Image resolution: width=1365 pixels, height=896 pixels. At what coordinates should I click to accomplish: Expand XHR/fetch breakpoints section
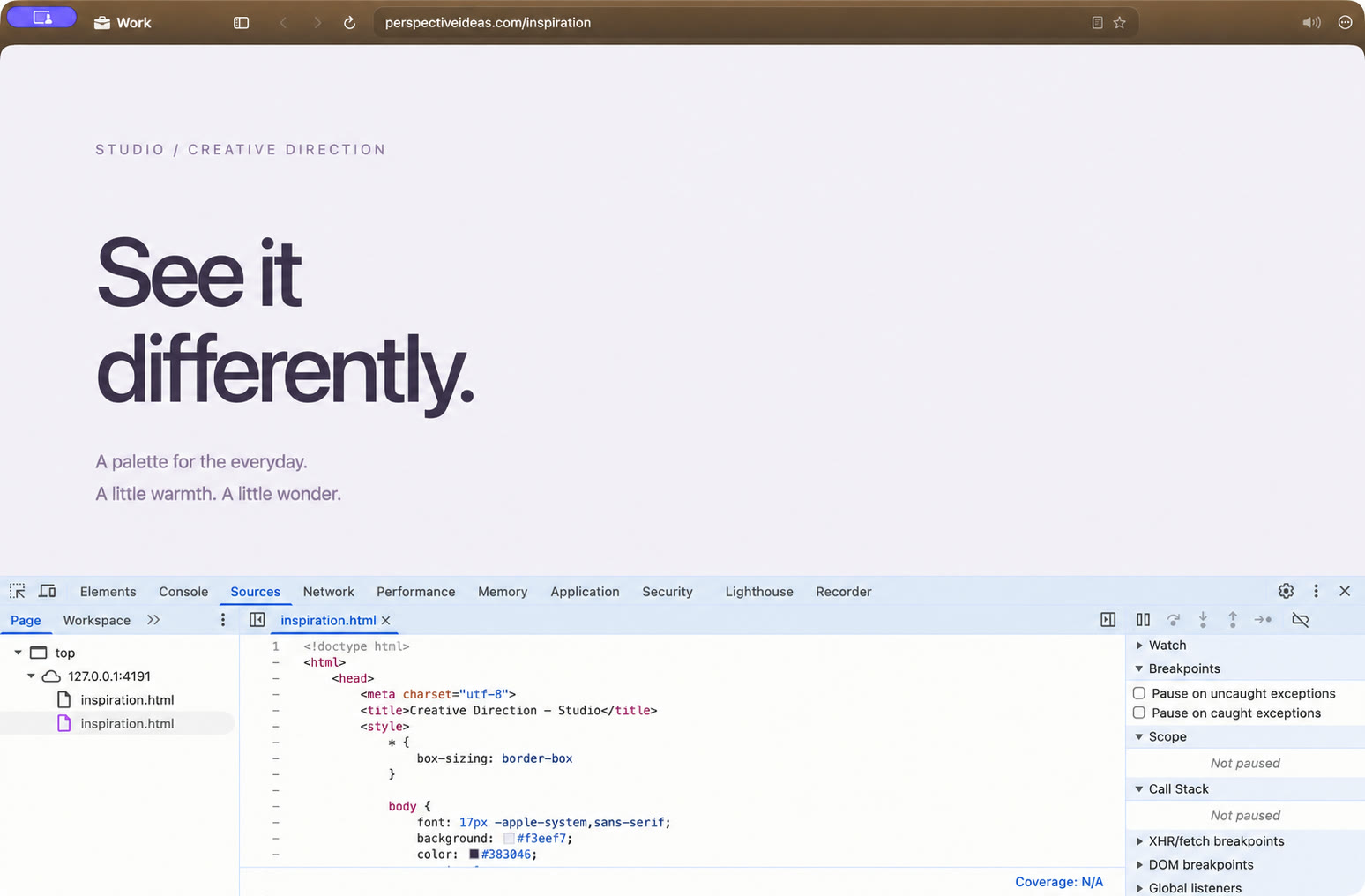pos(1139,841)
